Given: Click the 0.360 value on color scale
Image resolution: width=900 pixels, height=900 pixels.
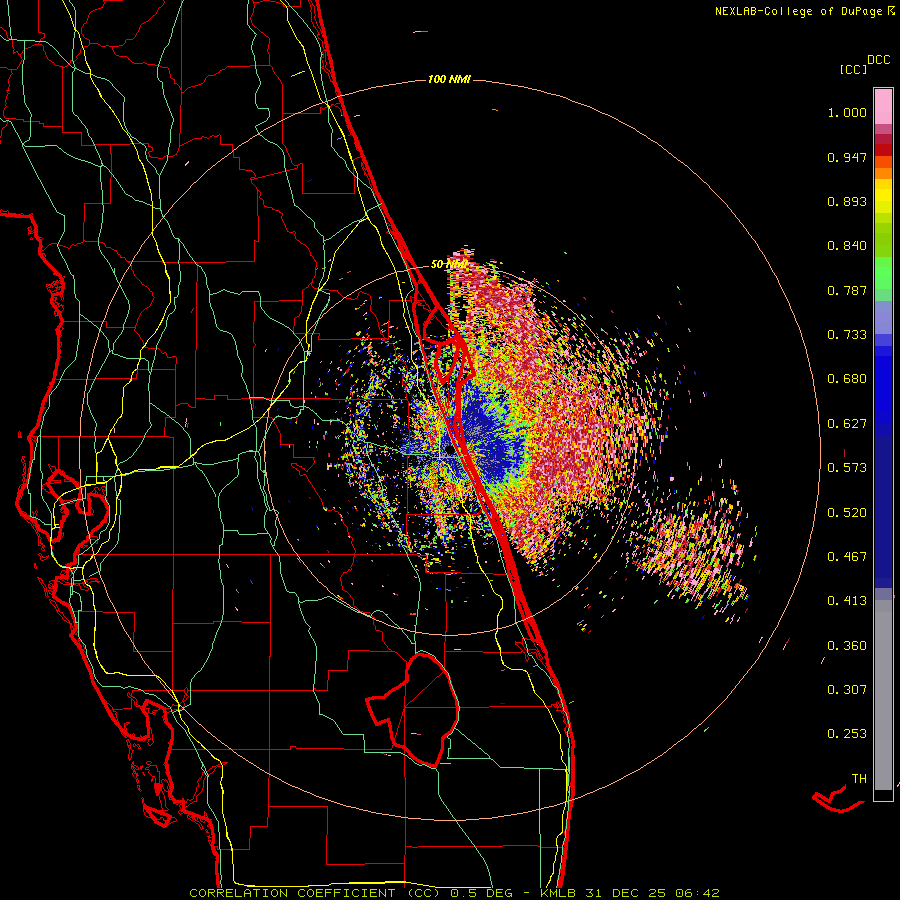Looking at the screenshot, I should pos(847,646).
